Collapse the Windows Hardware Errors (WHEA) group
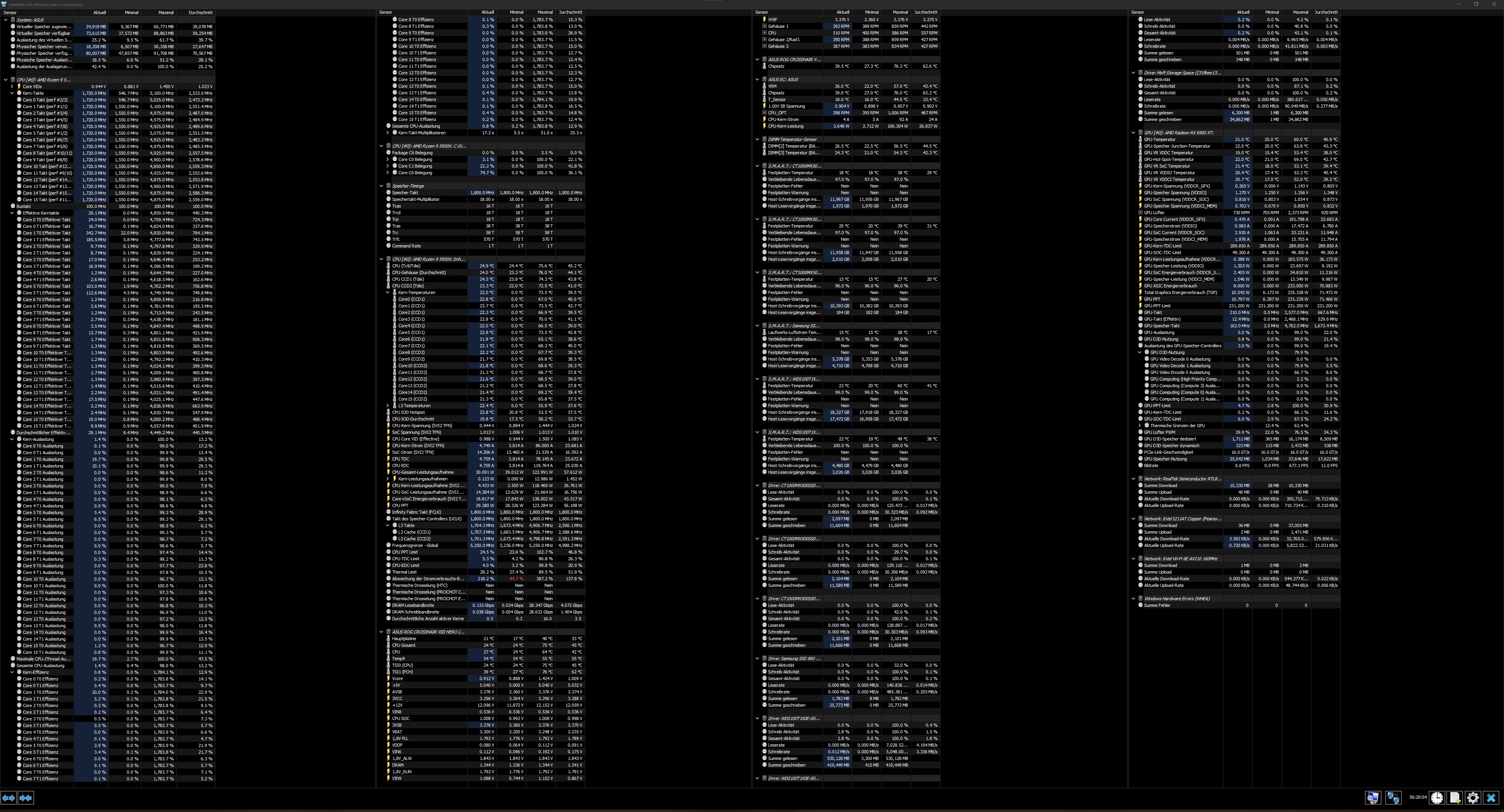Screen dimensions: 1504x812 pos(1133,598)
